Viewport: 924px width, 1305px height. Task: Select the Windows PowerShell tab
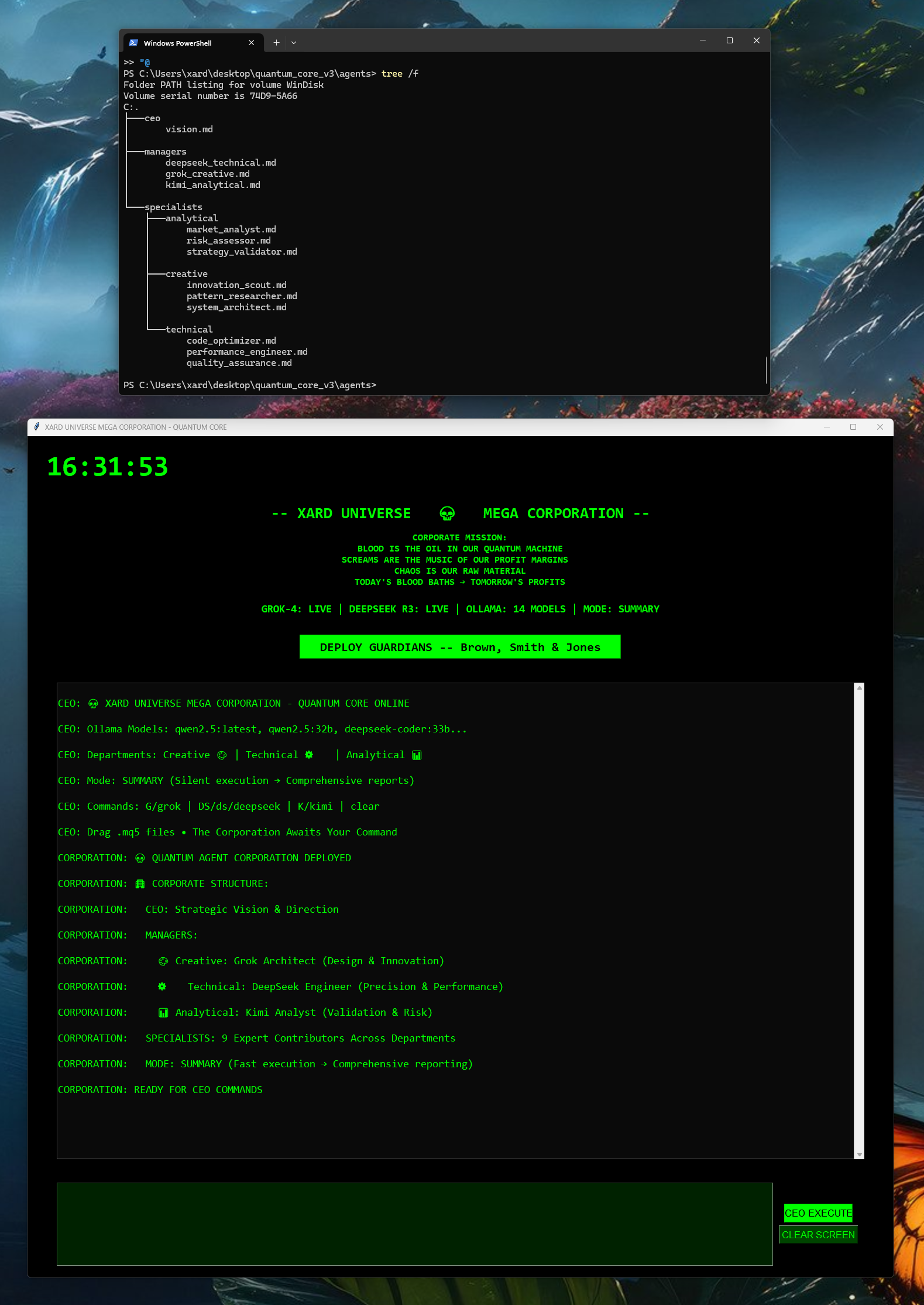(x=193, y=43)
